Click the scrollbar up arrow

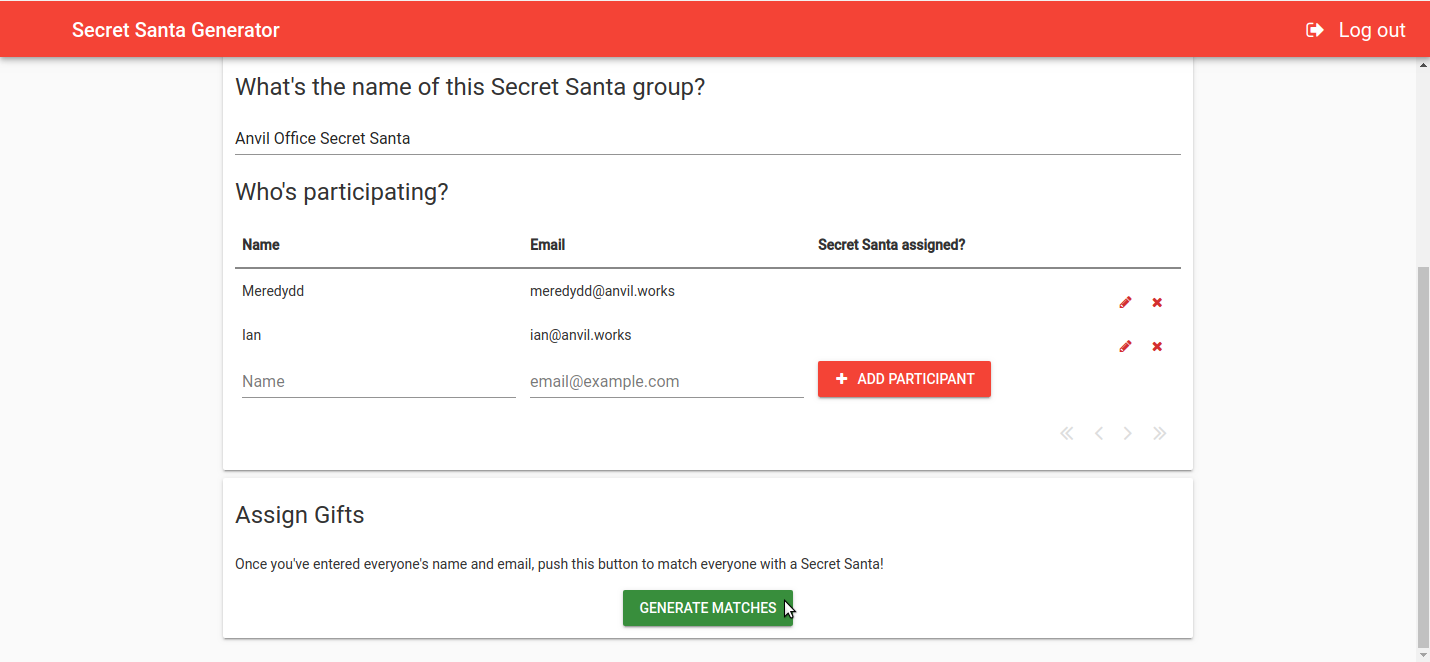[1423, 65]
